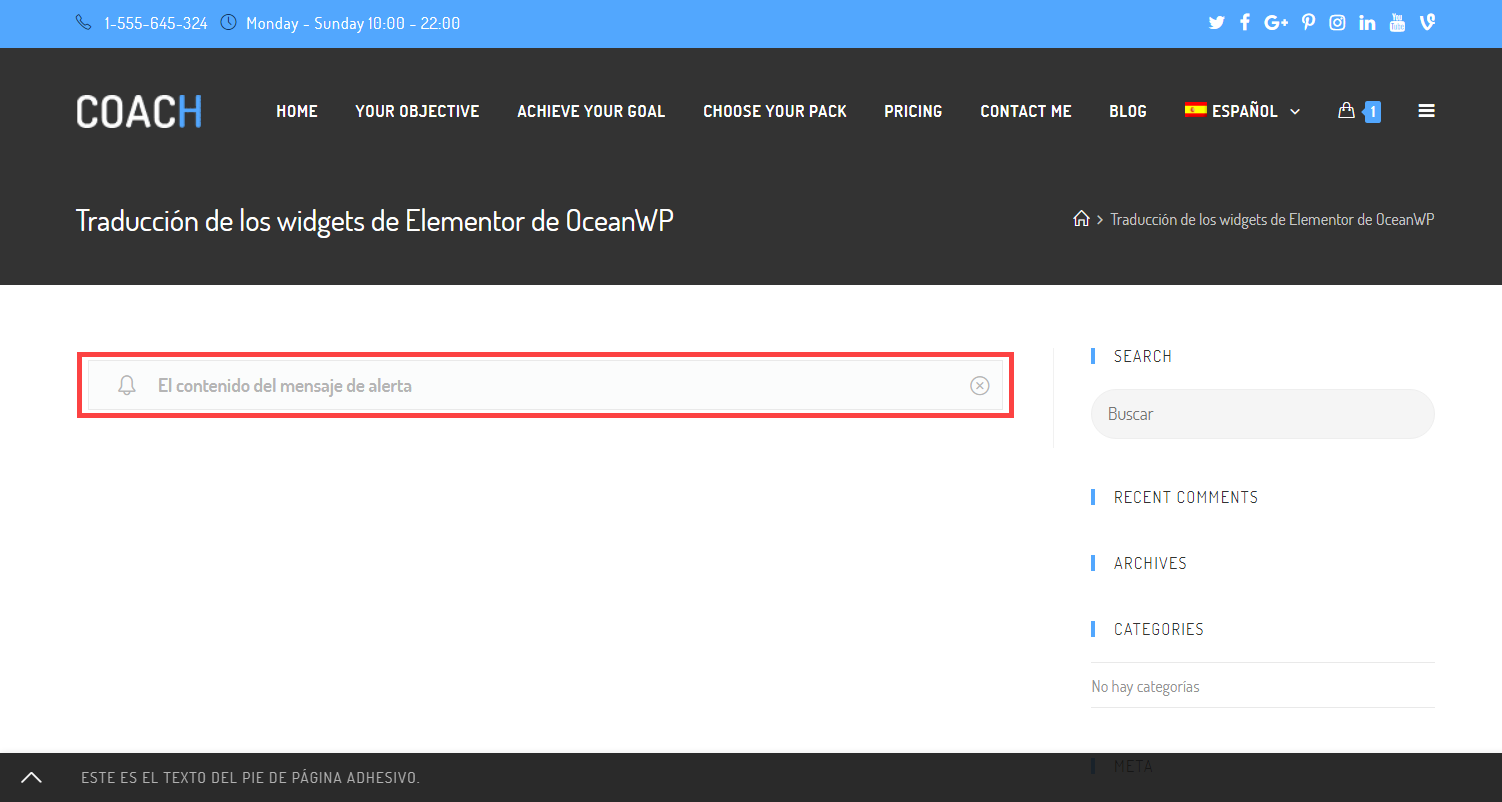Click the home icon in breadcrumb
The width and height of the screenshot is (1502, 802).
coord(1081,219)
